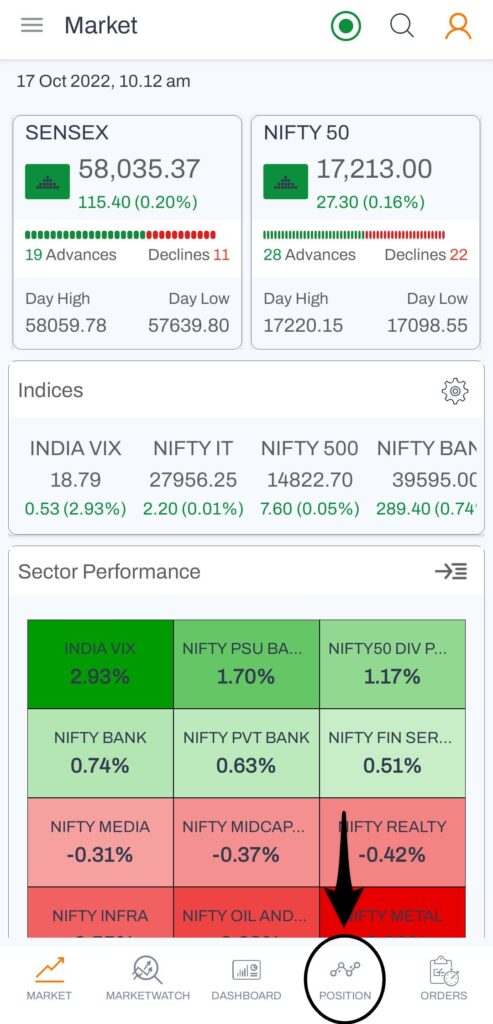Open the Dashboard tab icon
This screenshot has width=493, height=1024.
[x=246, y=970]
